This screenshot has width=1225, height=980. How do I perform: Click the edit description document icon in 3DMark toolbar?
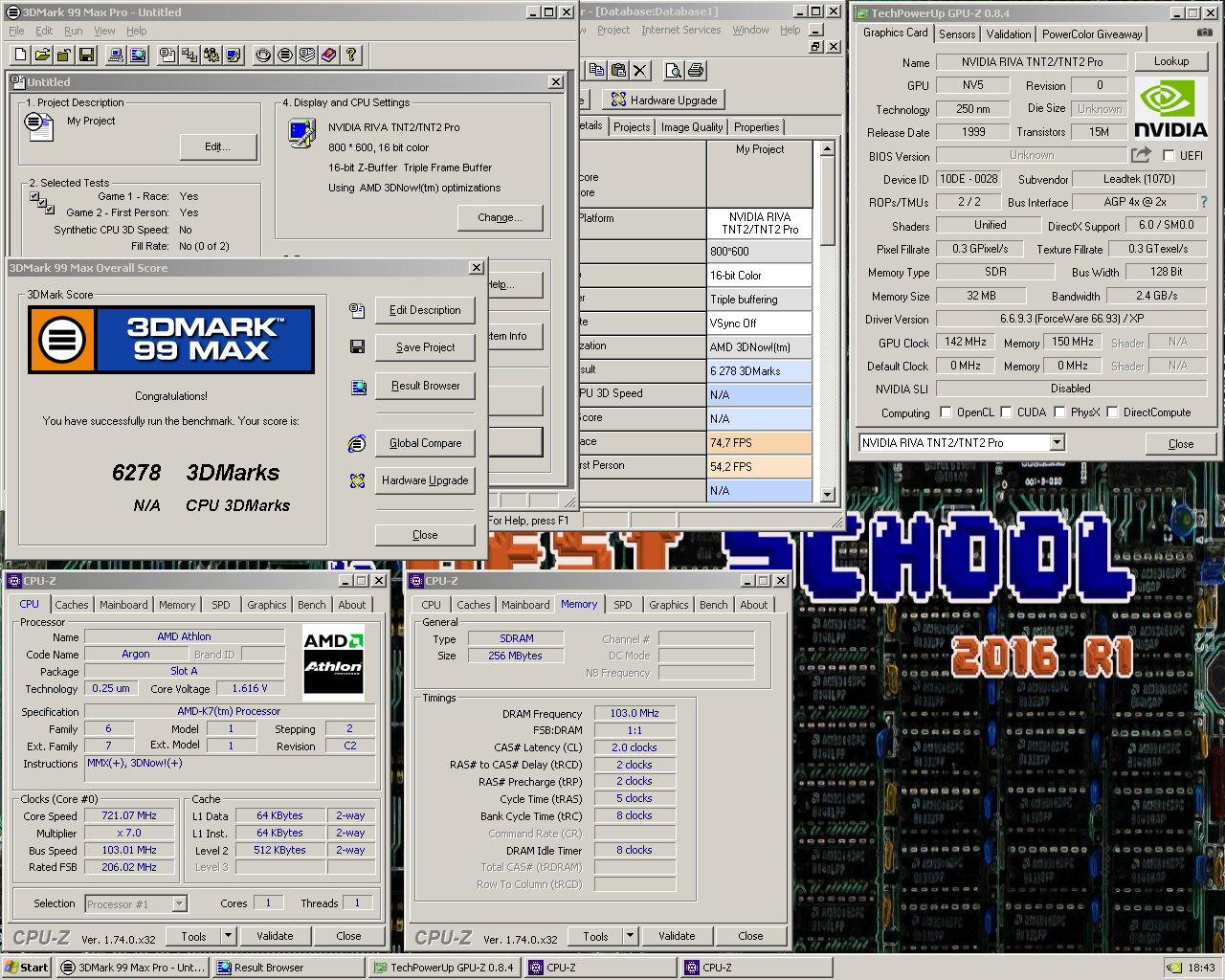point(167,55)
